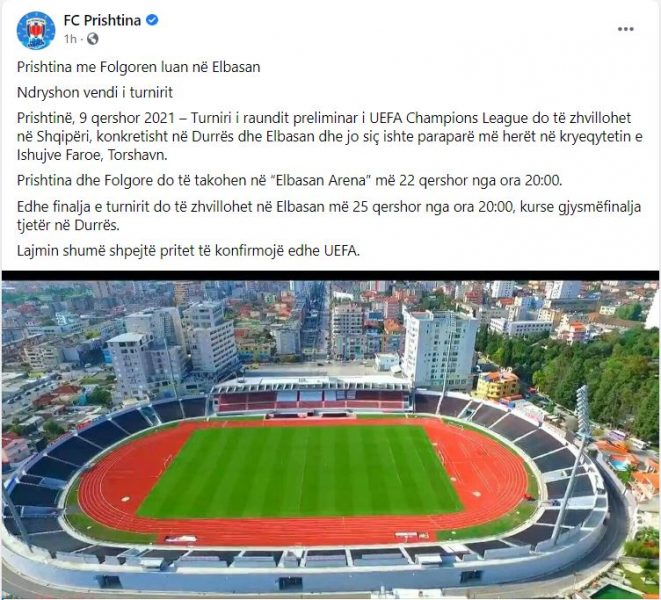The width and height of the screenshot is (661, 600).
Task: Click the yellow building beside the stadium
Action: pyautogui.click(x=497, y=384)
